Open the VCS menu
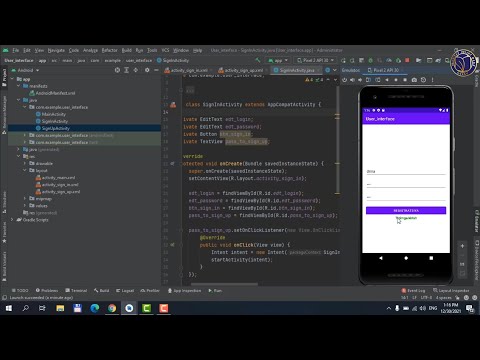 pyautogui.click(x=165, y=50)
